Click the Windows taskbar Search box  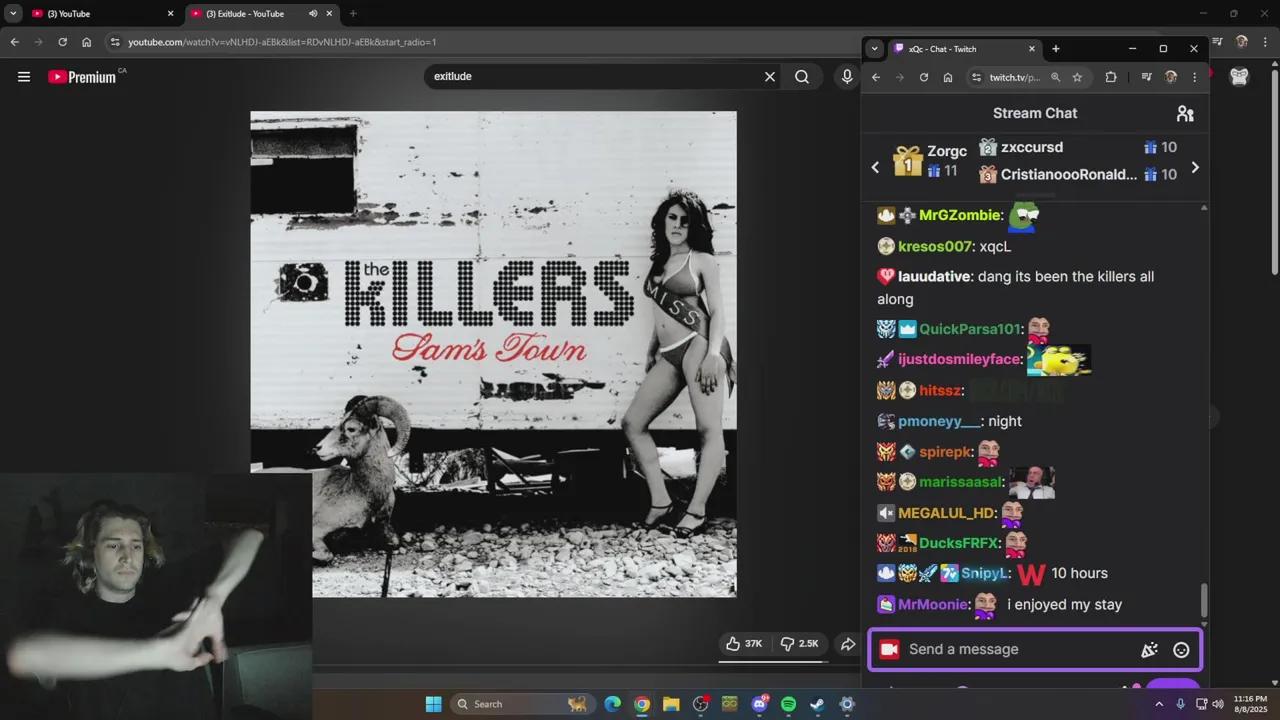(522, 704)
